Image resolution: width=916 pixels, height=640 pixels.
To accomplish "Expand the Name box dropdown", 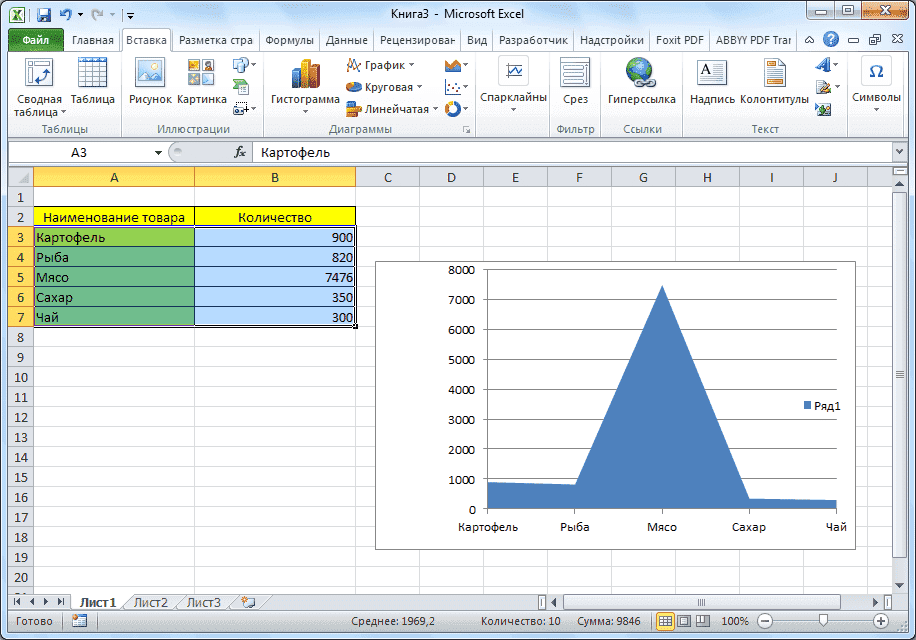I will [x=158, y=152].
